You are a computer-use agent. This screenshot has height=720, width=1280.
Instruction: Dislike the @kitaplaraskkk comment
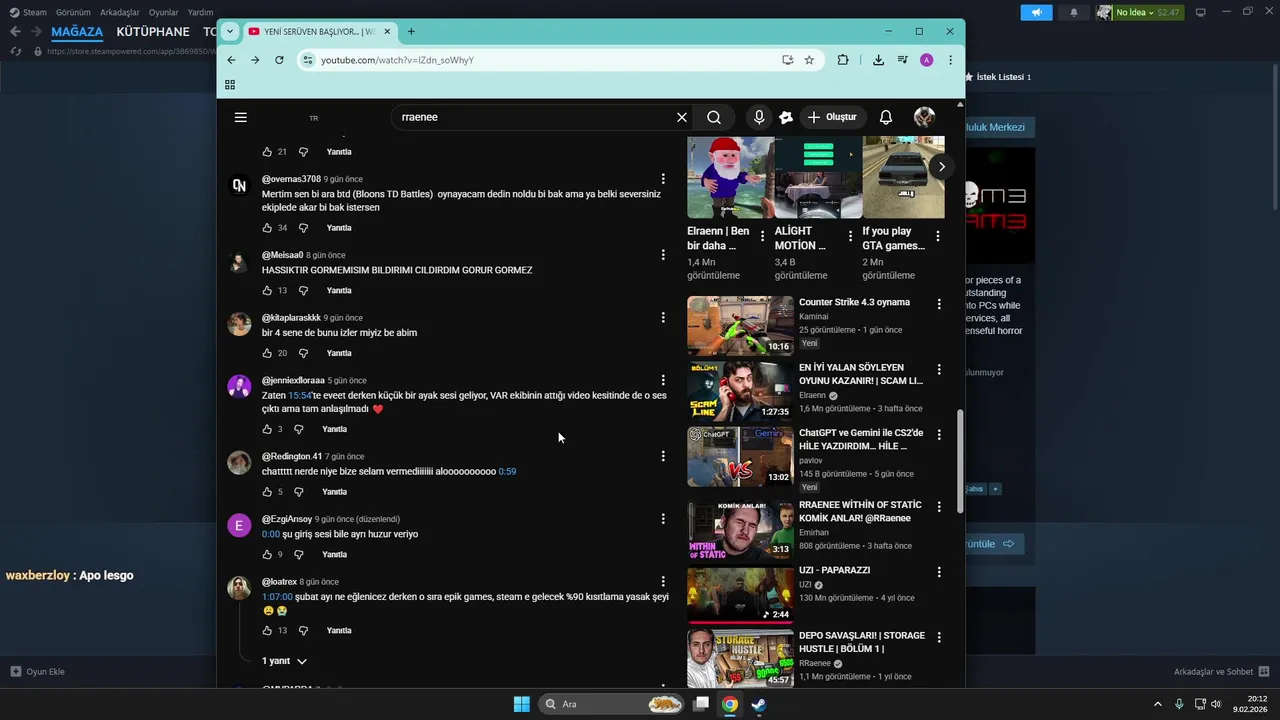(x=303, y=353)
